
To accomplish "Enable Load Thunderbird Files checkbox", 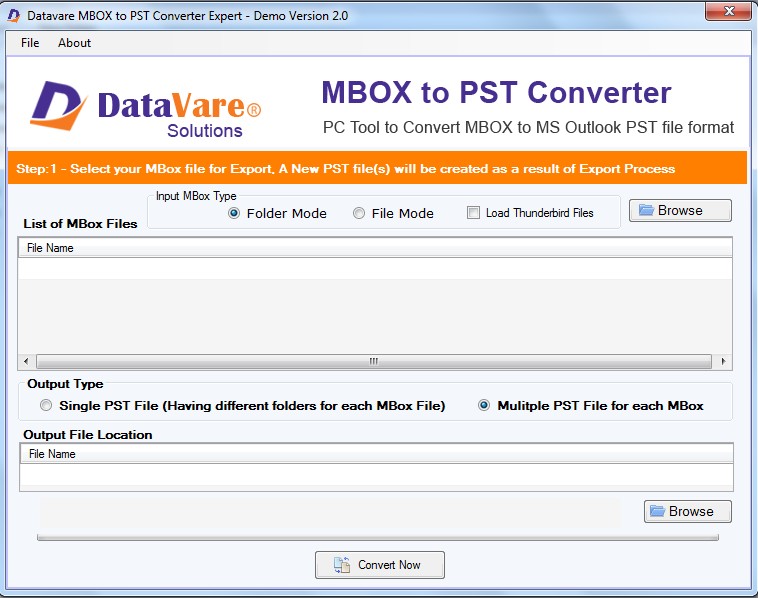I will (x=474, y=213).
